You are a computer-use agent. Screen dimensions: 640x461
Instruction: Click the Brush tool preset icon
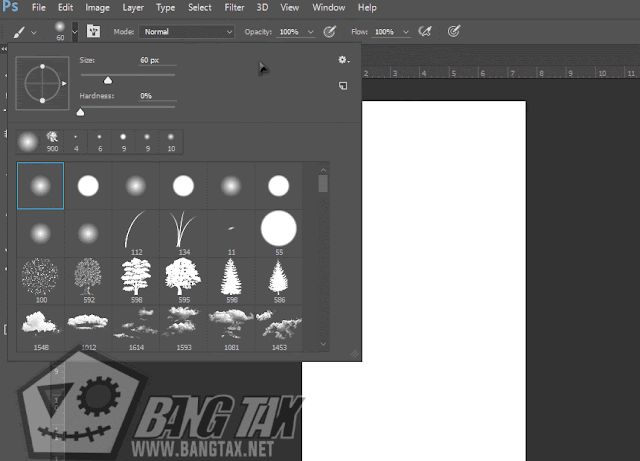[19, 32]
